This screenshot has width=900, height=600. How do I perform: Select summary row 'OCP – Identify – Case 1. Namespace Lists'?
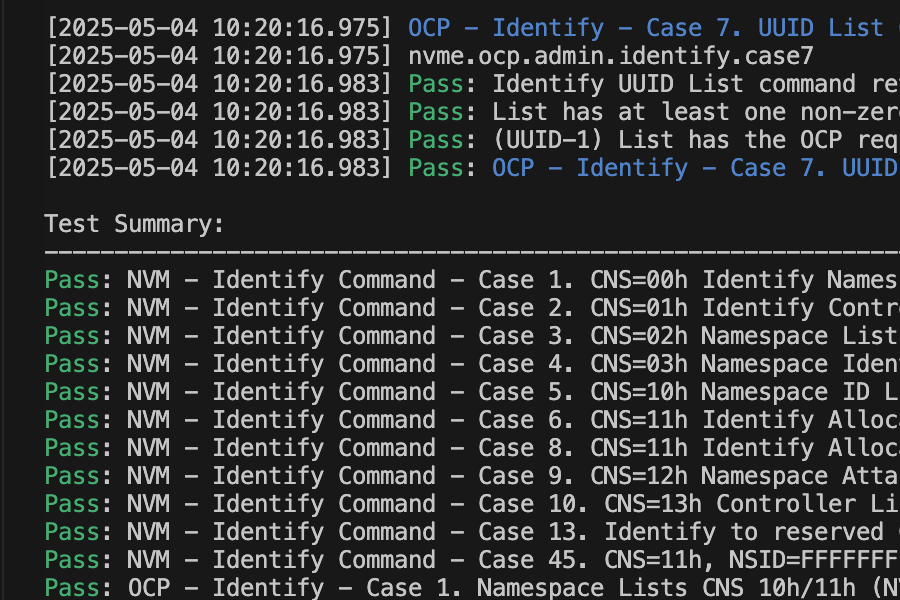click(472, 588)
